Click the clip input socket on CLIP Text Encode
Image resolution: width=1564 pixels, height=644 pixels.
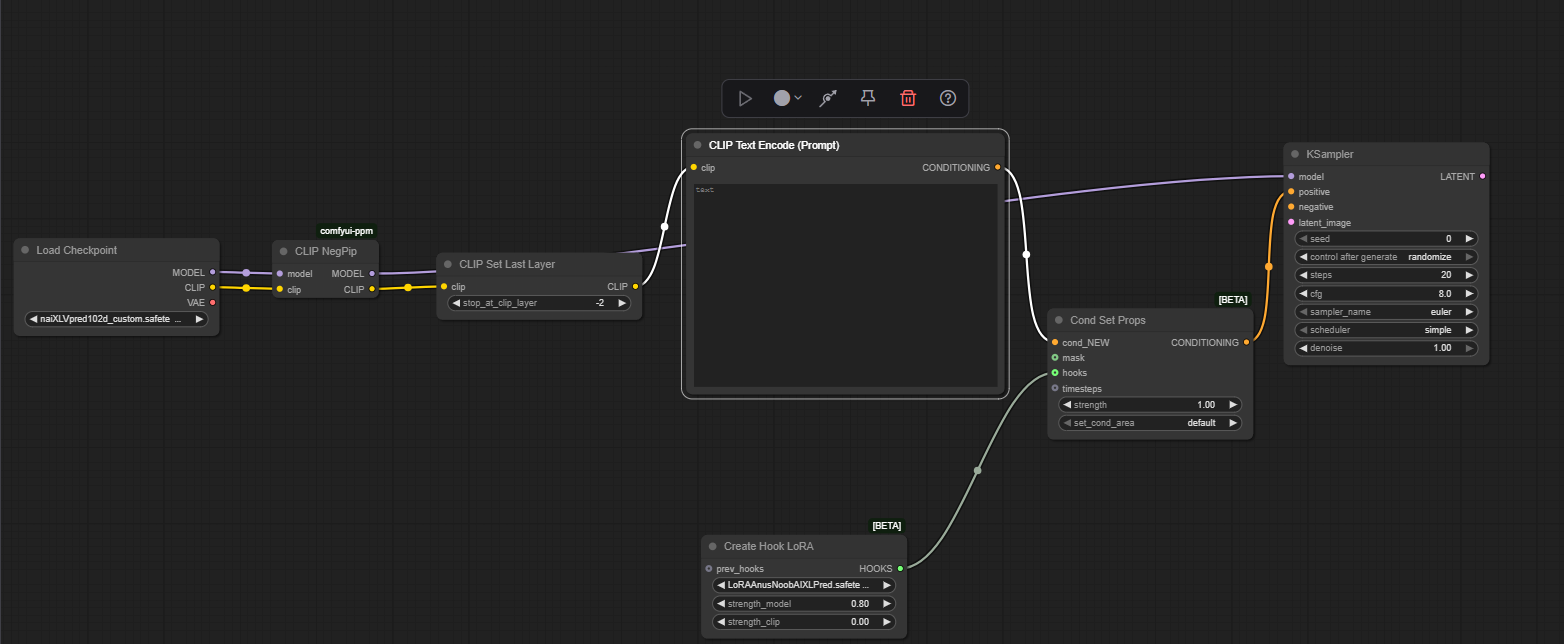pos(694,168)
